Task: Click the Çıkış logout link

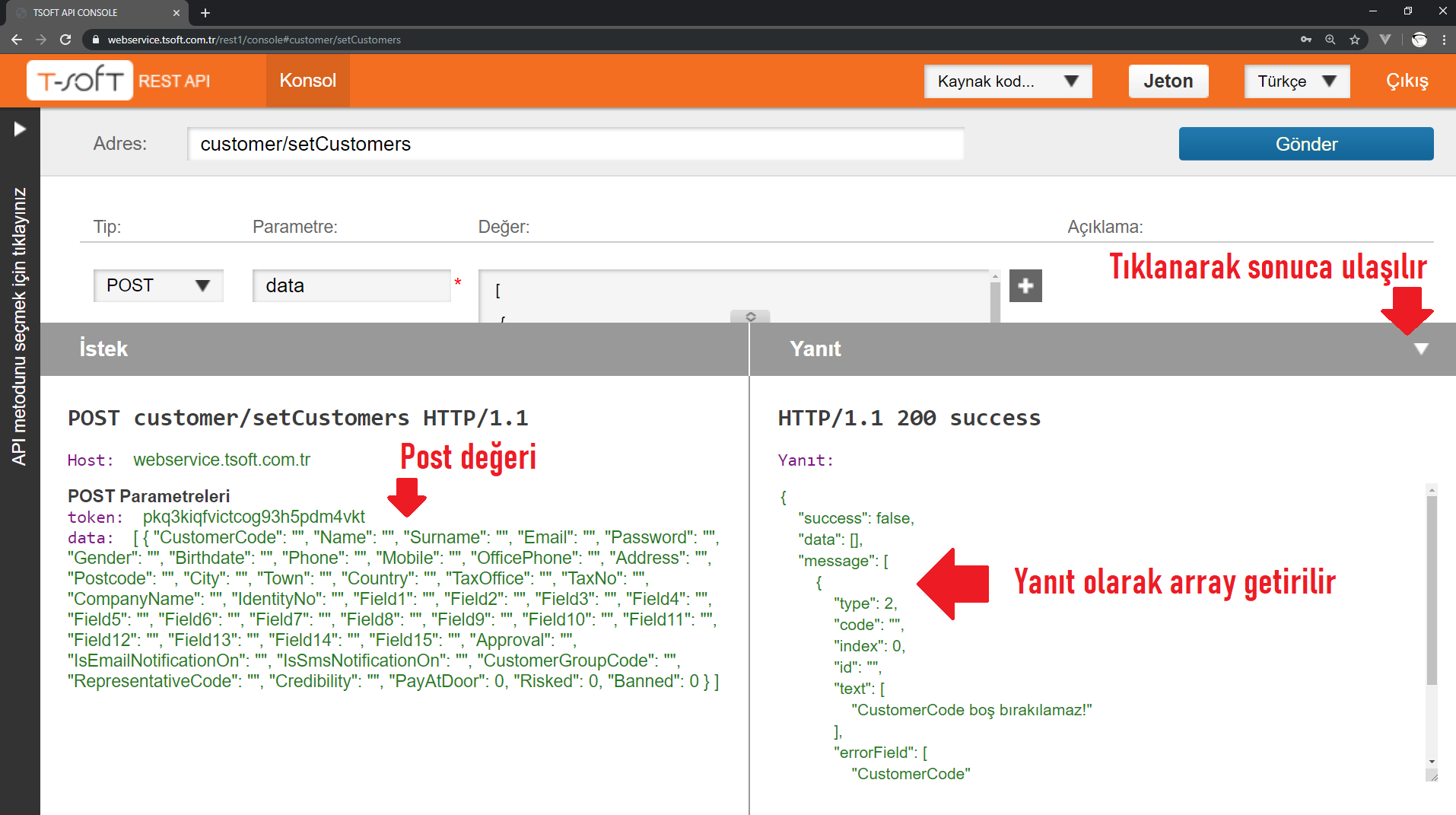Action: click(1407, 81)
